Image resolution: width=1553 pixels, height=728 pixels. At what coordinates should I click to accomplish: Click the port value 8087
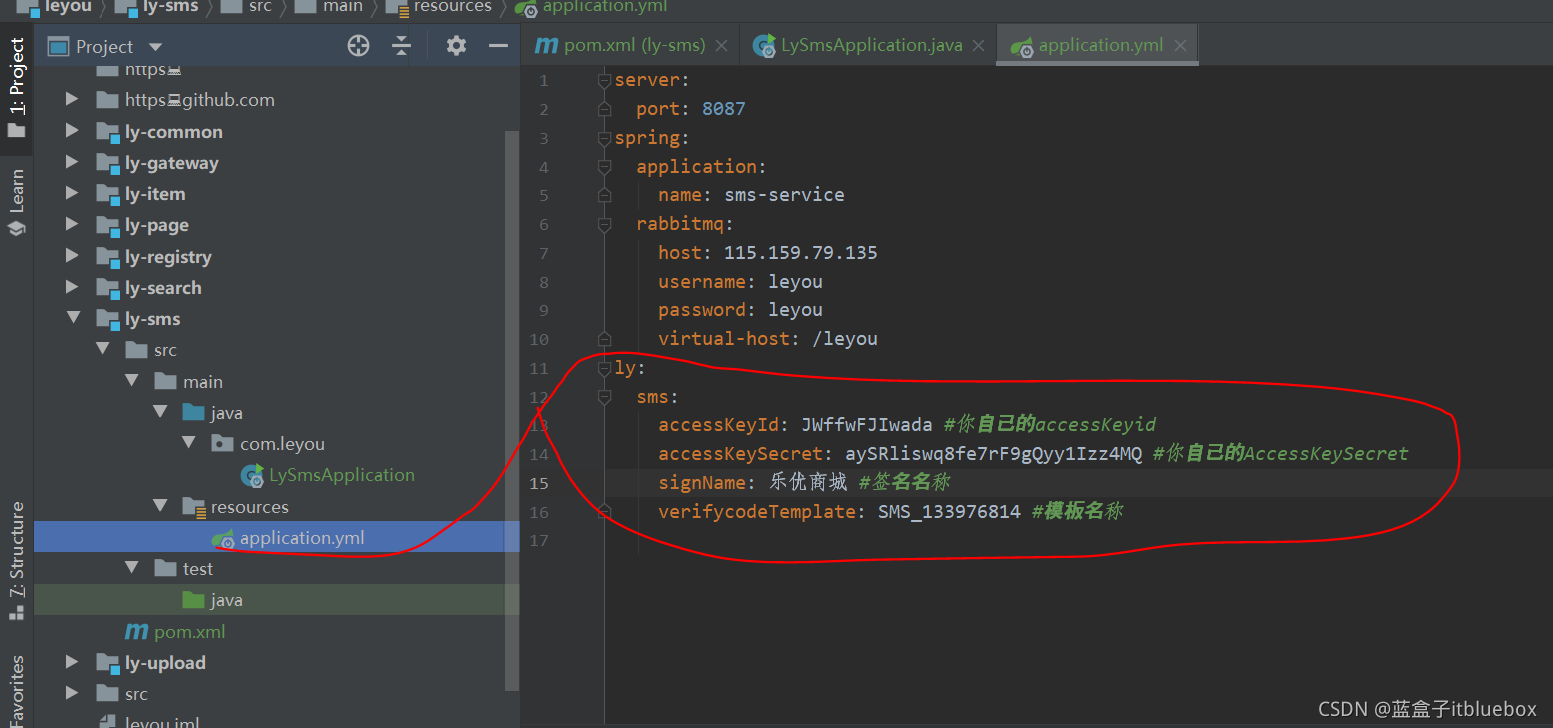tap(723, 109)
